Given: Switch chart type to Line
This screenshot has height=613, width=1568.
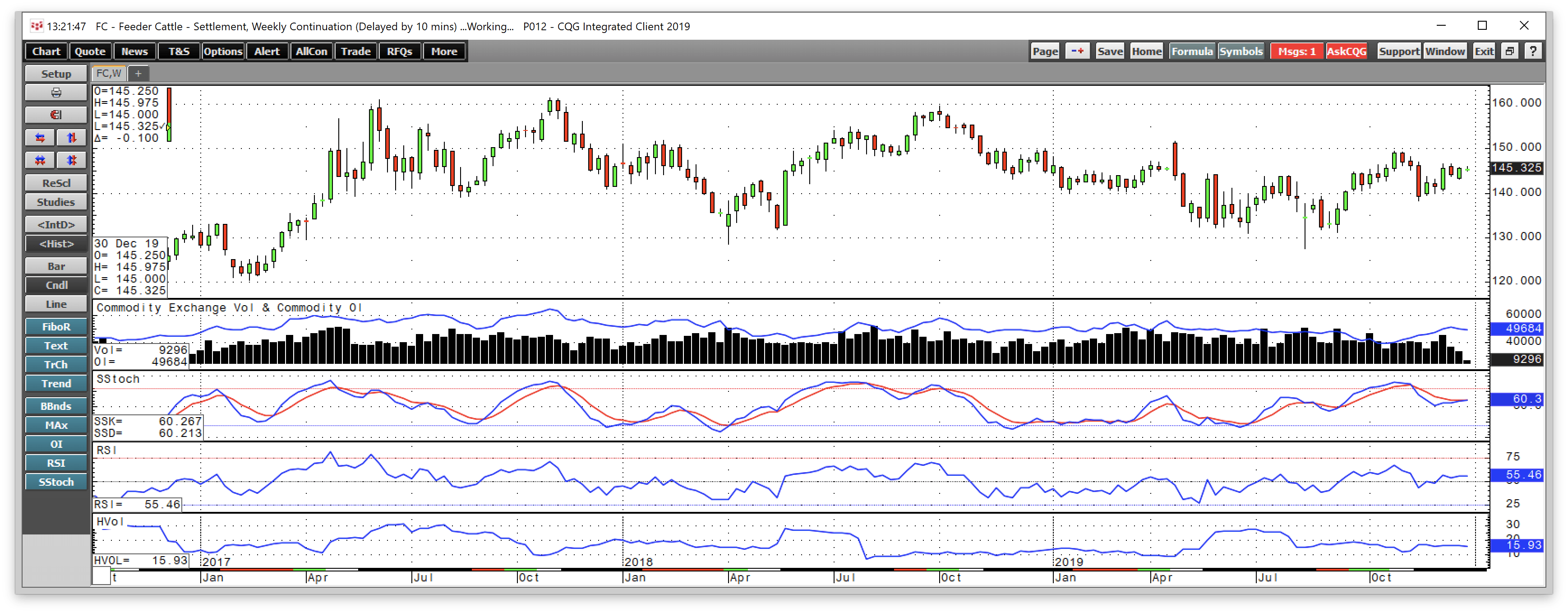Looking at the screenshot, I should click(x=56, y=304).
